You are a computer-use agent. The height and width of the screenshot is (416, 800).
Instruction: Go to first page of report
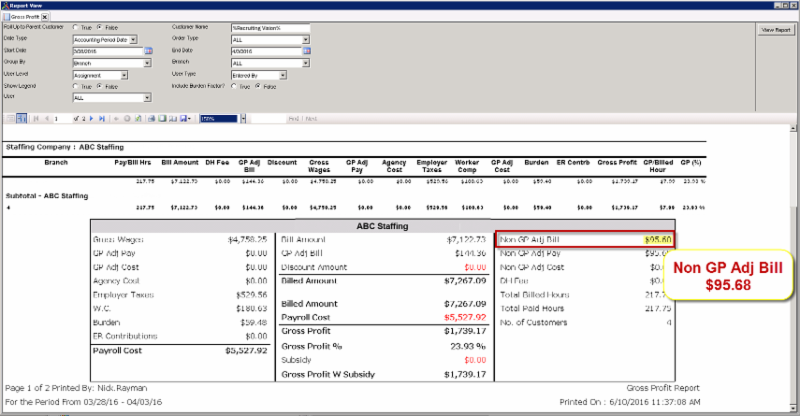click(36, 118)
